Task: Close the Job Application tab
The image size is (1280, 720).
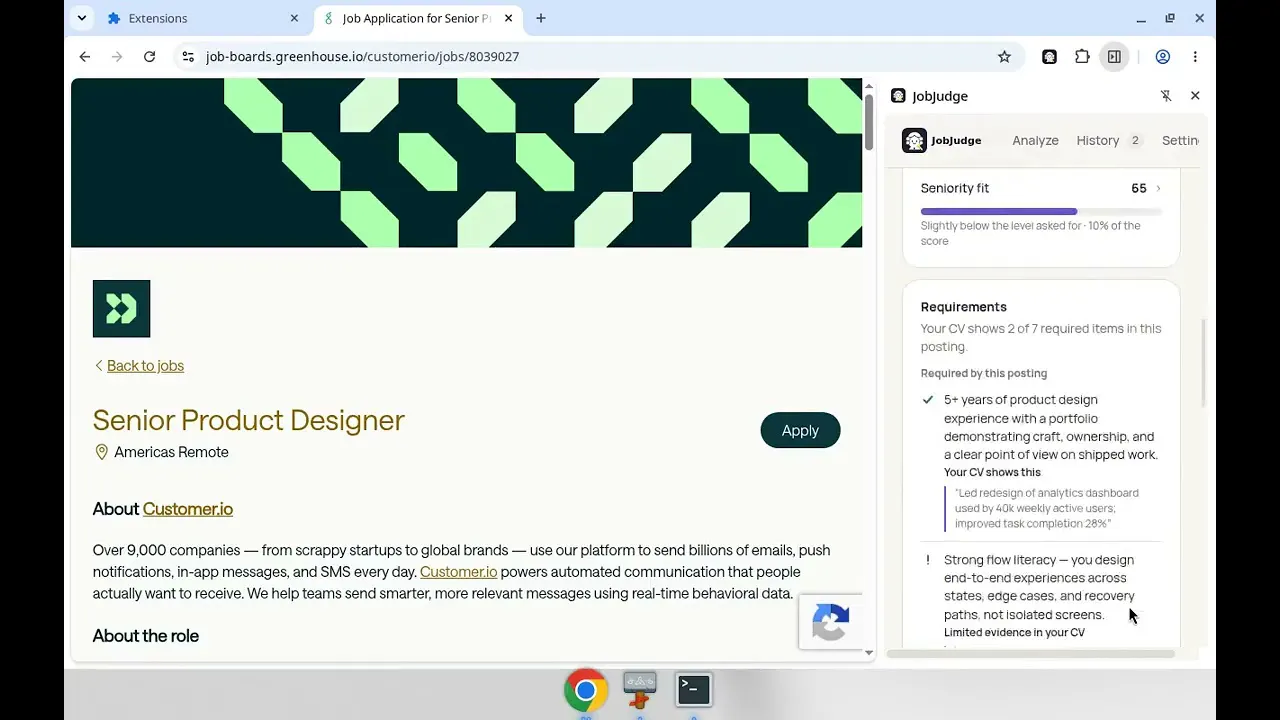Action: [x=508, y=18]
